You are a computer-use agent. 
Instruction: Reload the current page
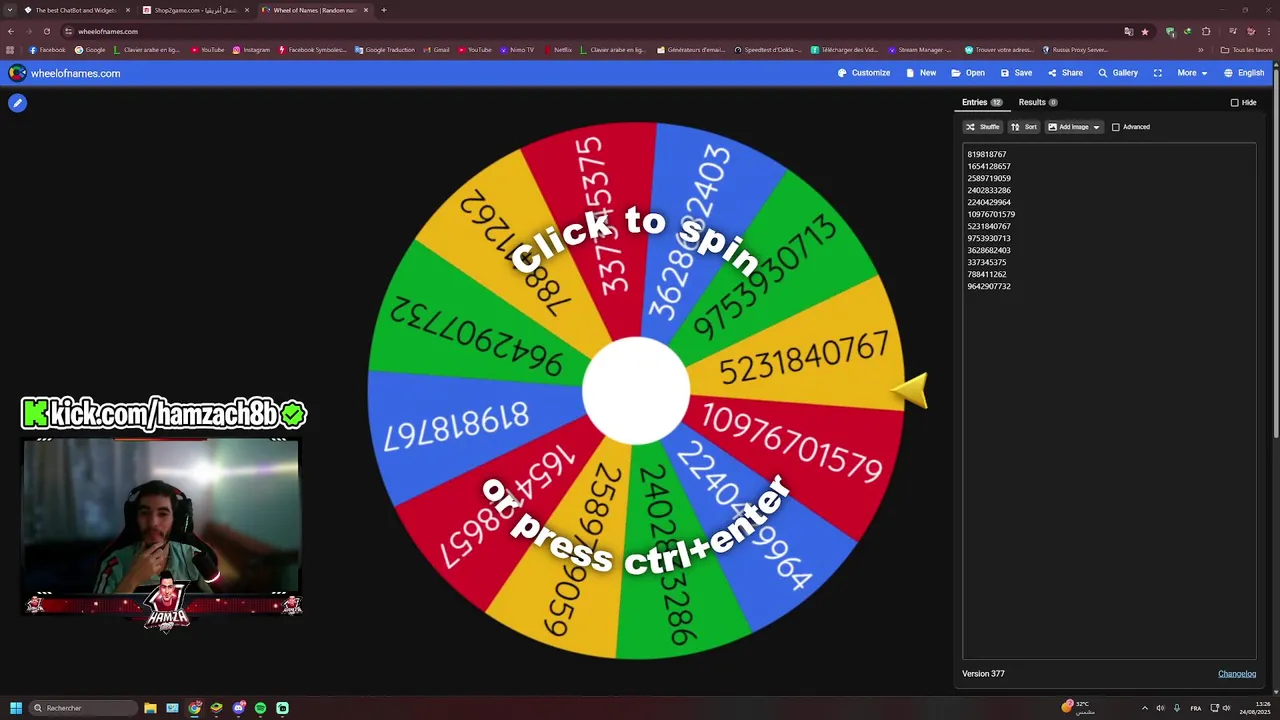click(x=46, y=31)
